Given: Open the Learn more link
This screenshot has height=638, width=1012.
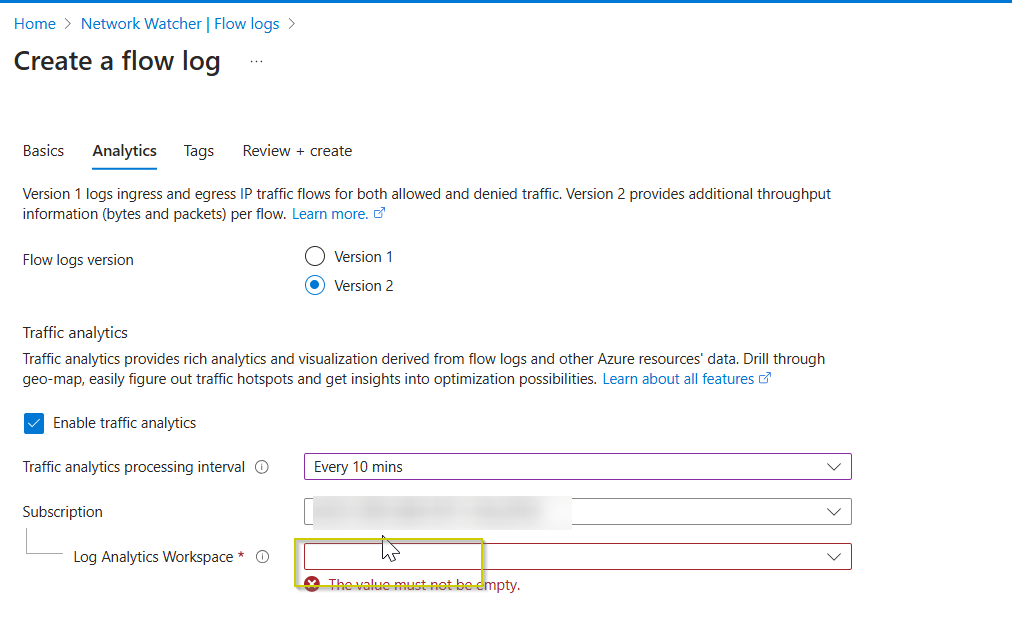Looking at the screenshot, I should pos(329,214).
